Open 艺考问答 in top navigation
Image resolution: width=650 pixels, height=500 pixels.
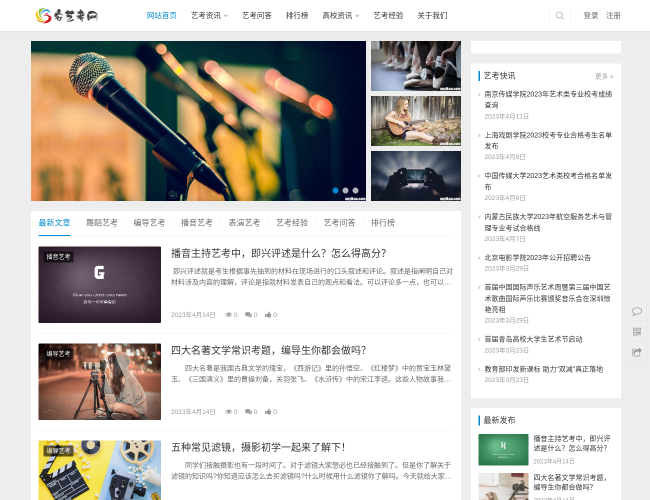257,16
